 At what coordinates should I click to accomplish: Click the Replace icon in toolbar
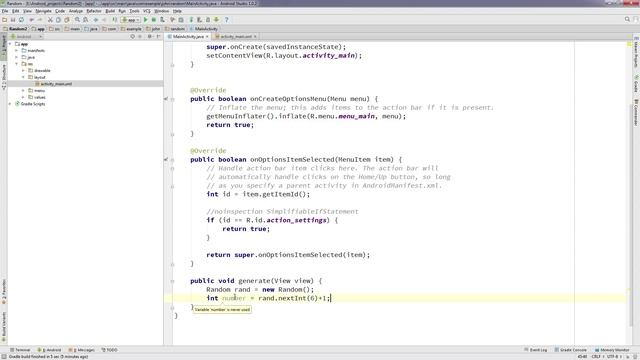point(85,20)
